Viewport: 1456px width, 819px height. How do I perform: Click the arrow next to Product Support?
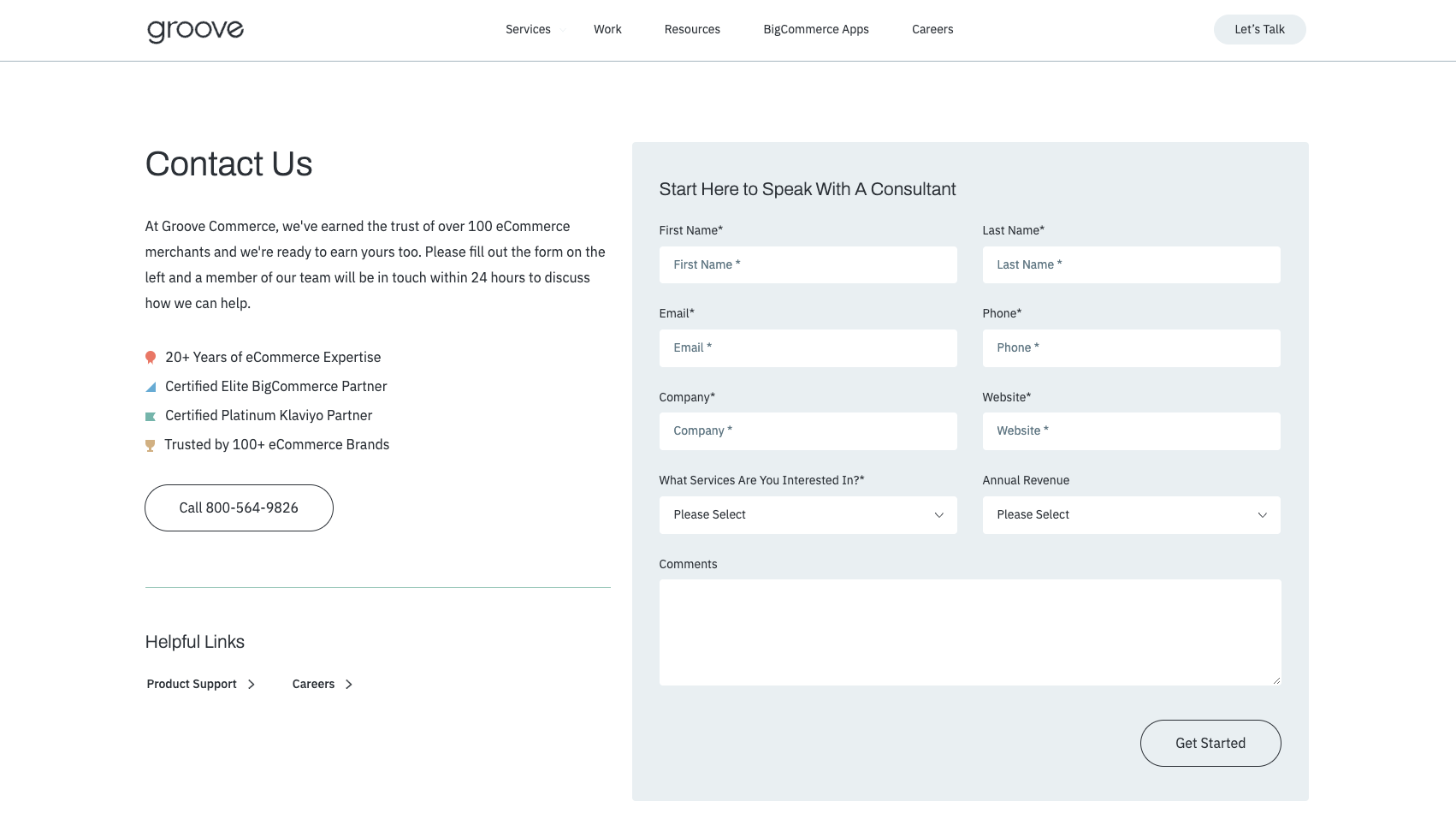[x=252, y=685]
